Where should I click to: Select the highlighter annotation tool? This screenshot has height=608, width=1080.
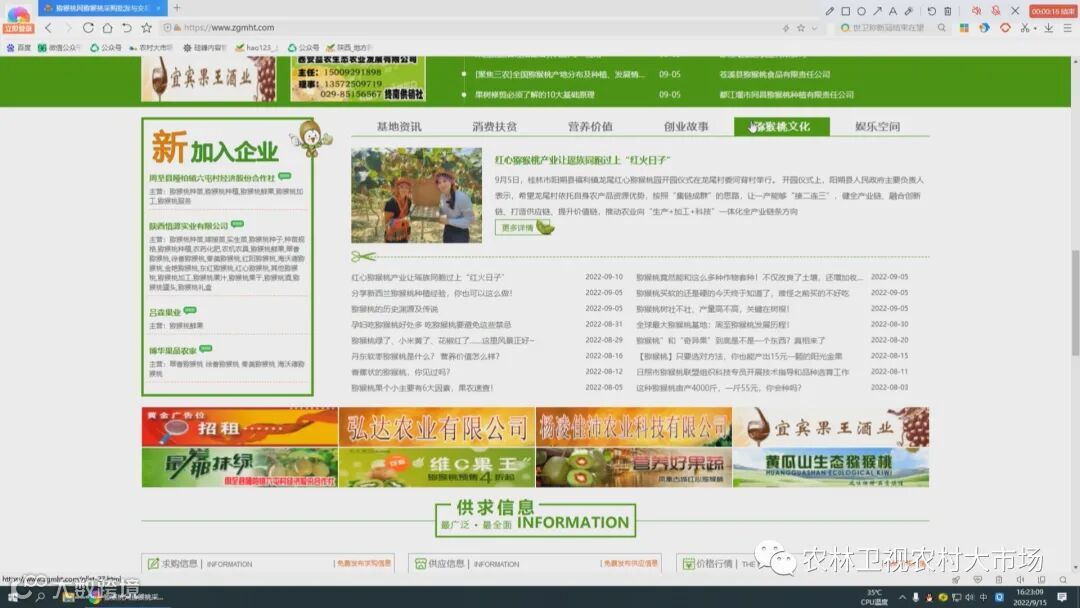pyautogui.click(x=908, y=11)
